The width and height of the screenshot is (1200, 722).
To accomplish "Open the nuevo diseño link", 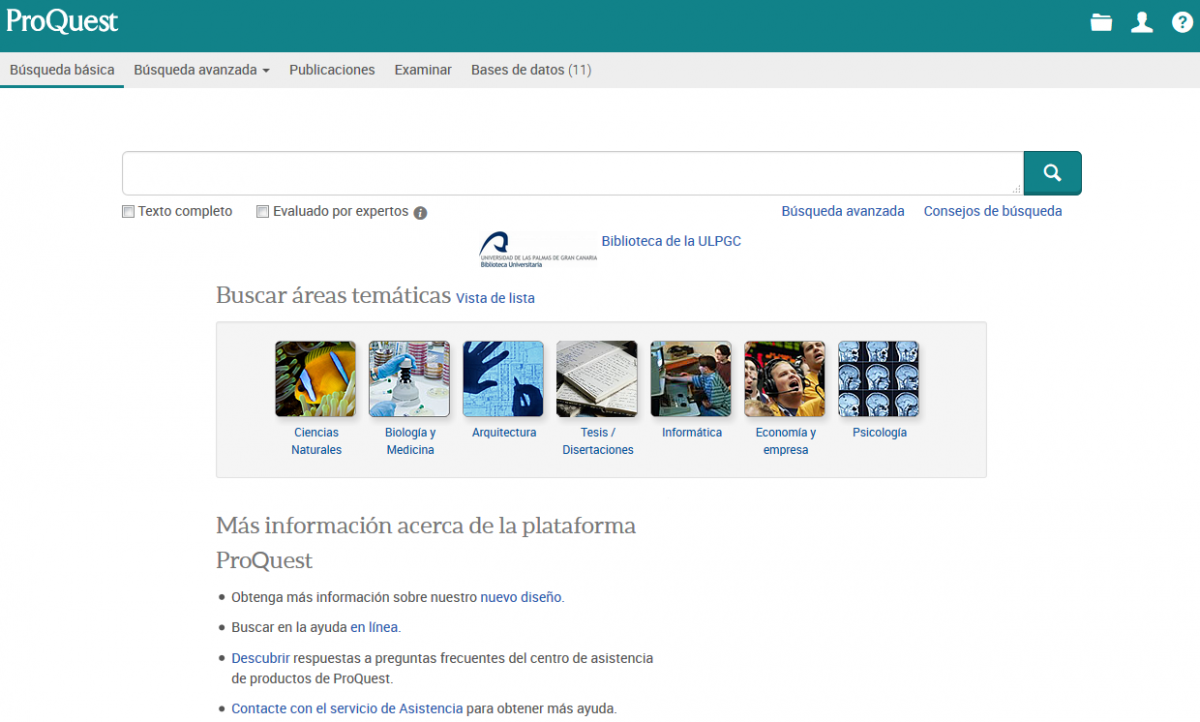I will click(x=521, y=597).
